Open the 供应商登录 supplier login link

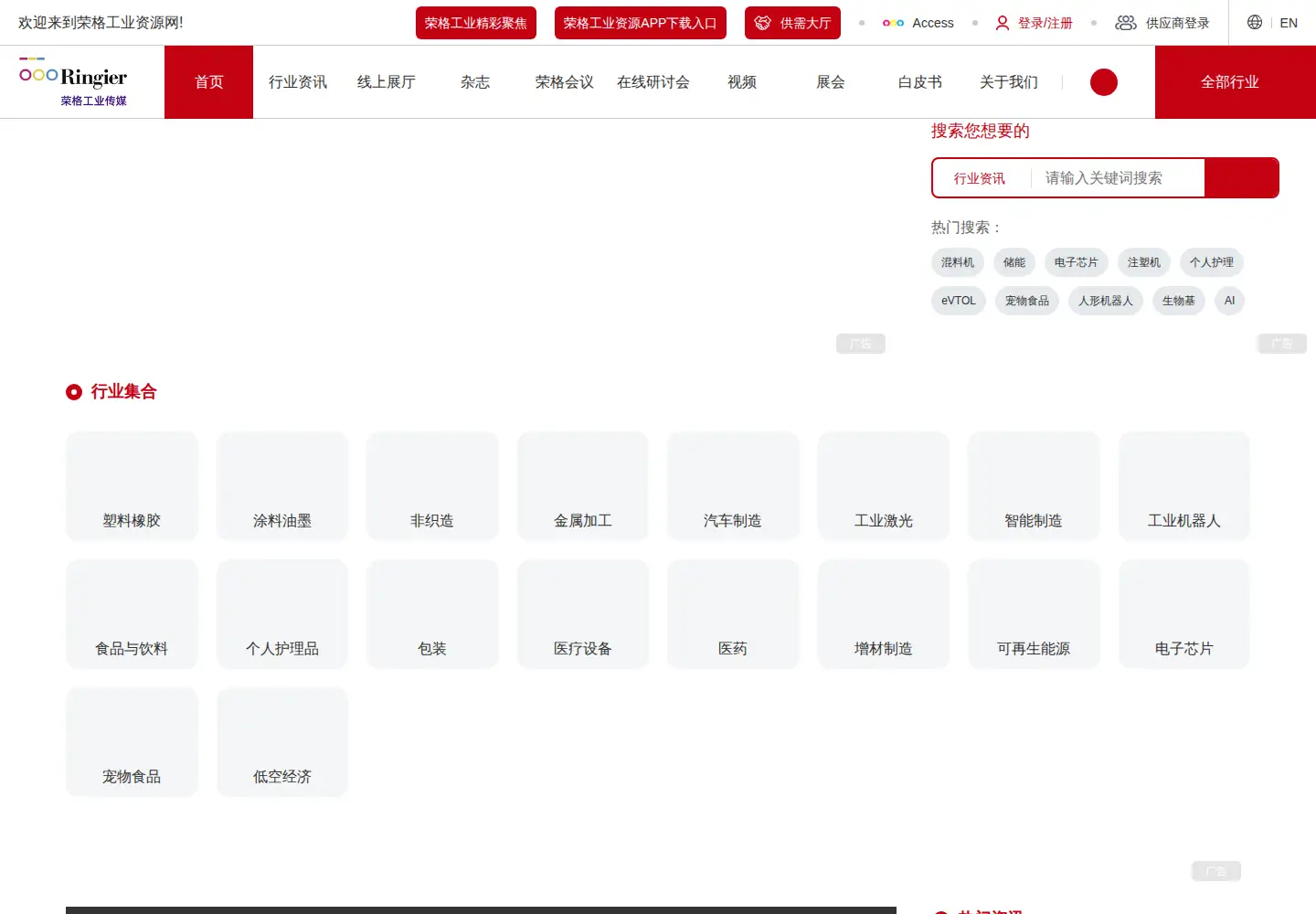(1162, 23)
